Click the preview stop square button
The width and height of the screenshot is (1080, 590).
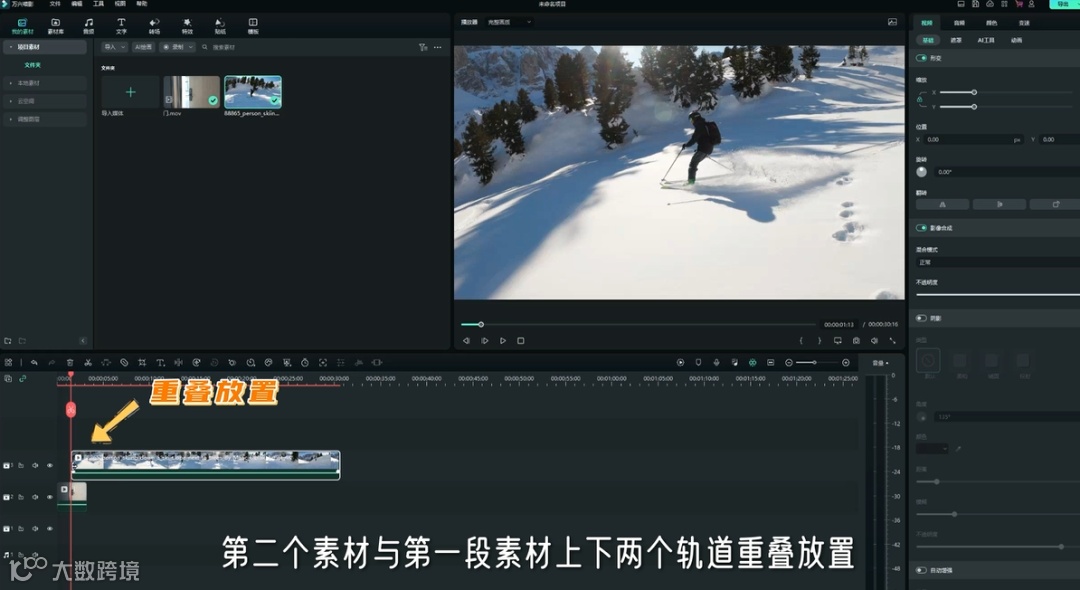[x=521, y=341]
